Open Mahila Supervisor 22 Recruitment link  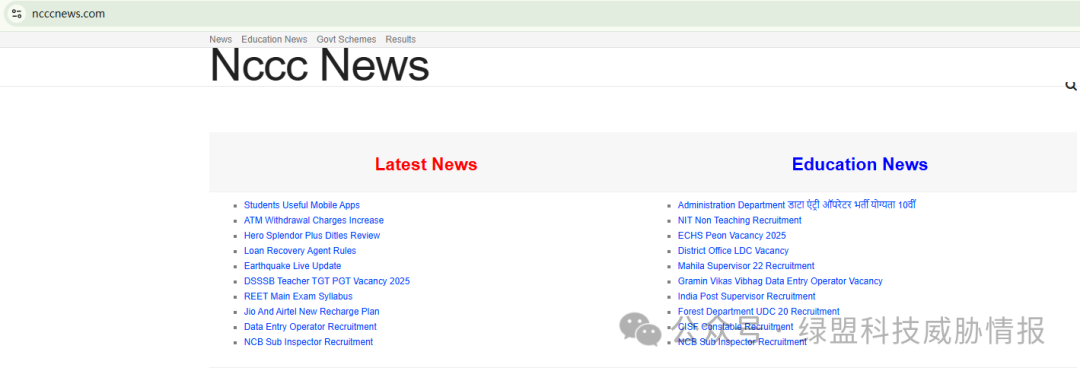[x=746, y=266]
